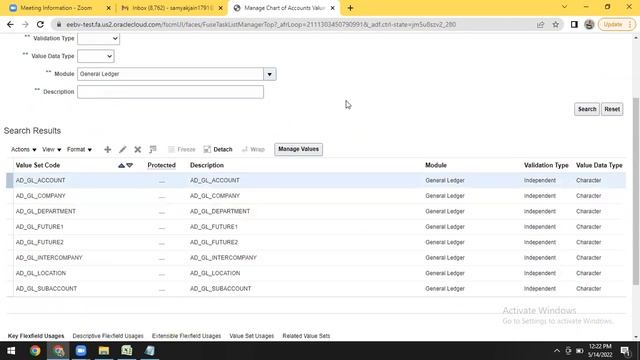
Task: Open the Windows Start menu
Action: click(x=11, y=351)
